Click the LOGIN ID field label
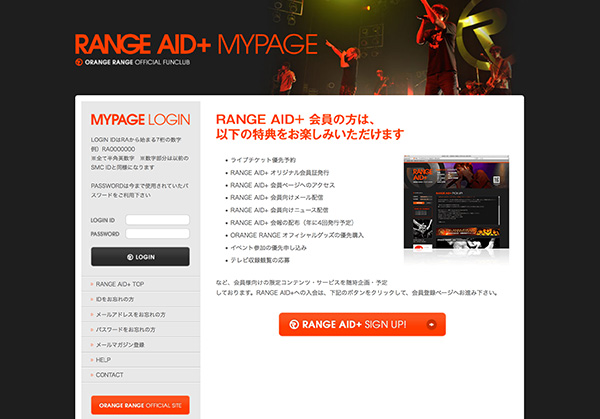The width and height of the screenshot is (600, 419). [x=103, y=220]
